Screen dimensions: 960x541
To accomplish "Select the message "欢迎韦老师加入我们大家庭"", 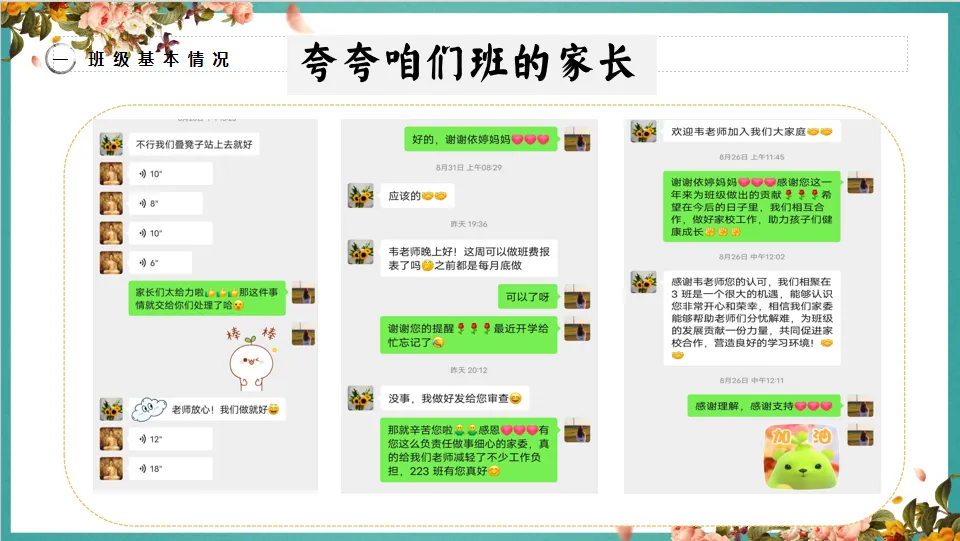I will tap(751, 132).
